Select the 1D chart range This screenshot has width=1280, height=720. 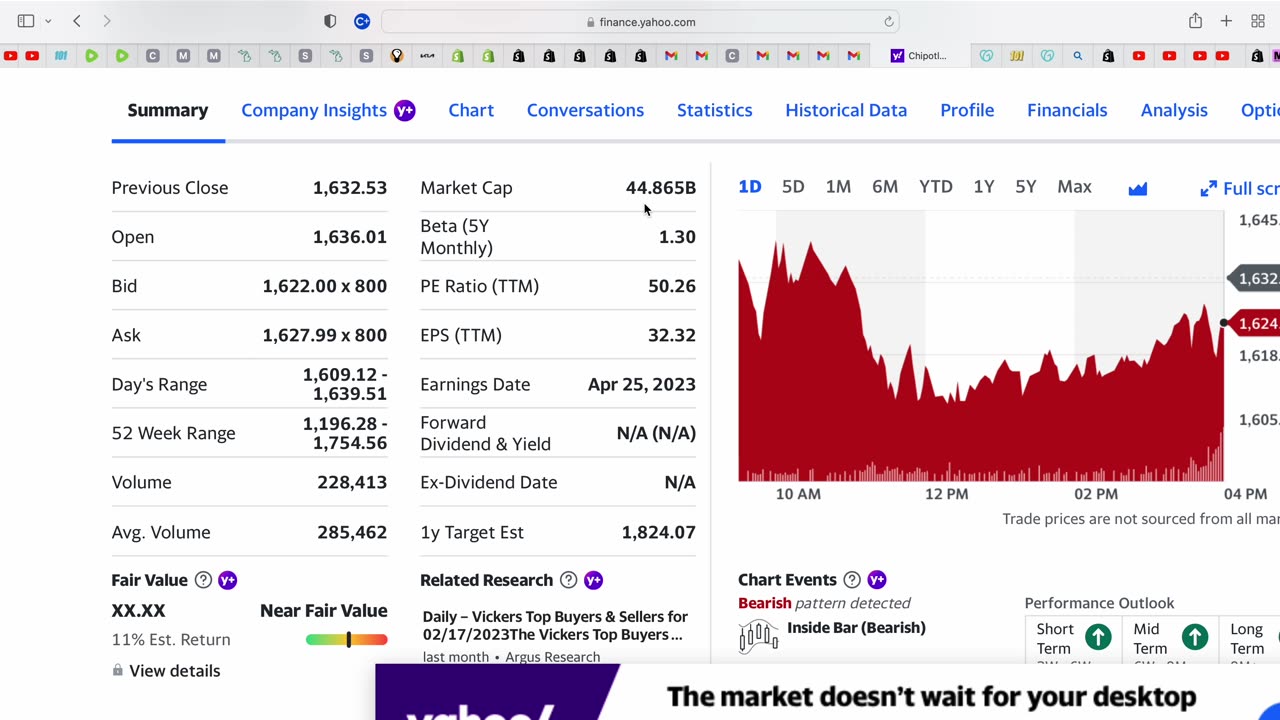(750, 187)
